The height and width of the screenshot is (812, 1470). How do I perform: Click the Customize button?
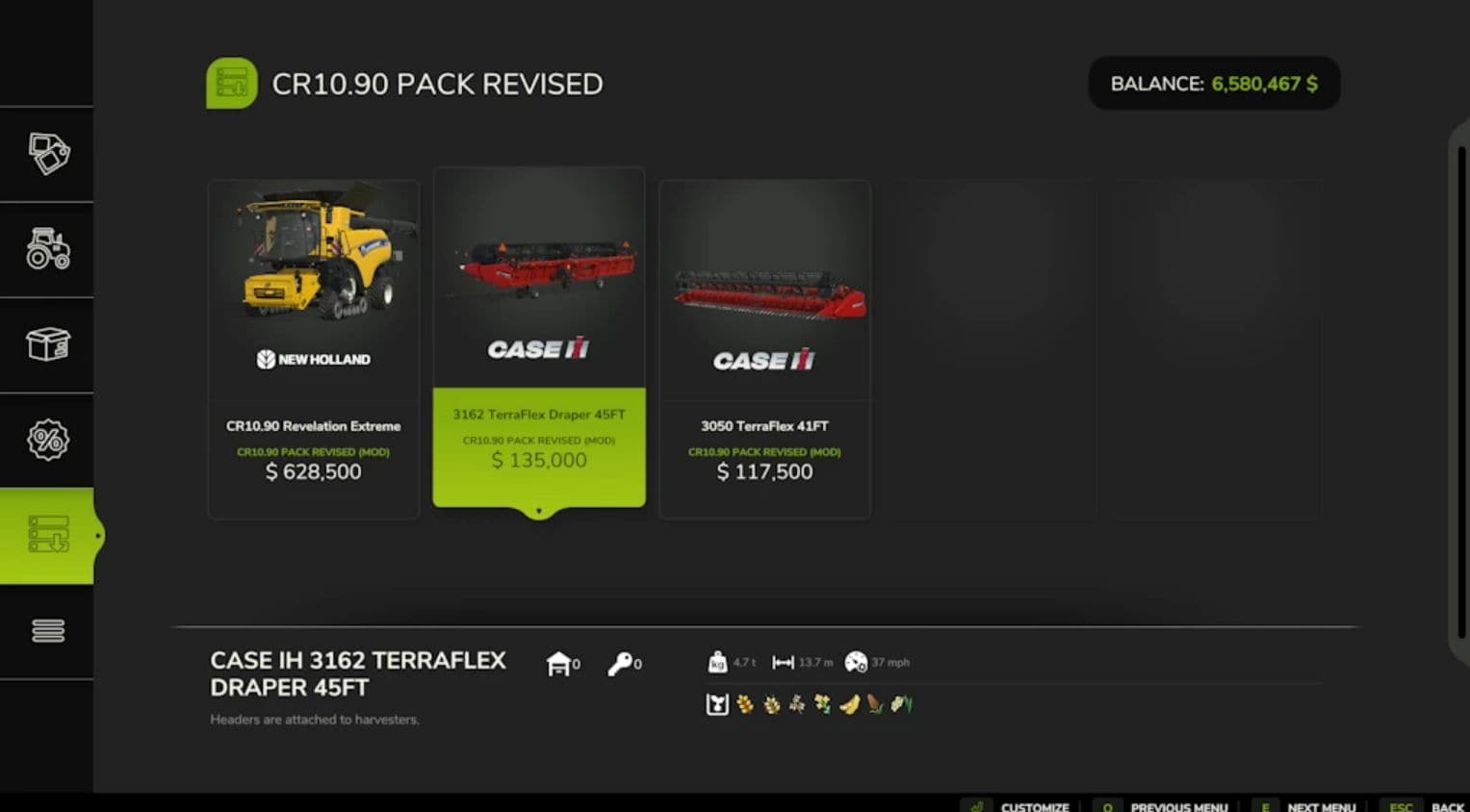click(1019, 806)
